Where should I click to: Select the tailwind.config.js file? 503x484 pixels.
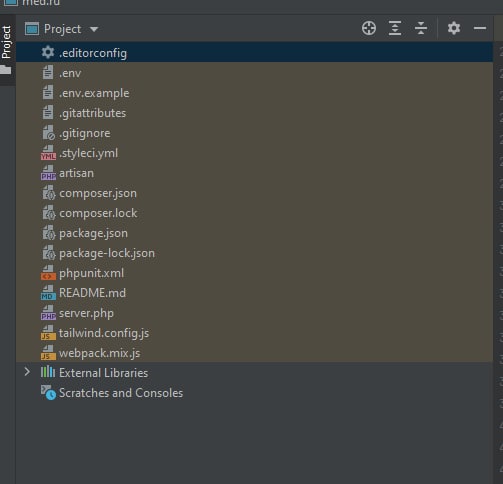coord(254,333)
